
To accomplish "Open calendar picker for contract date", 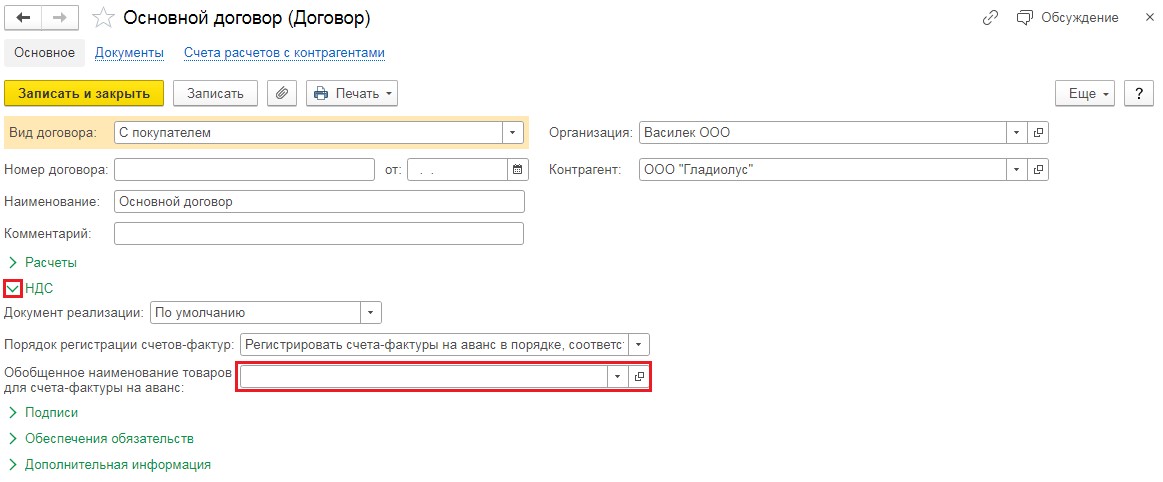I will (518, 170).
